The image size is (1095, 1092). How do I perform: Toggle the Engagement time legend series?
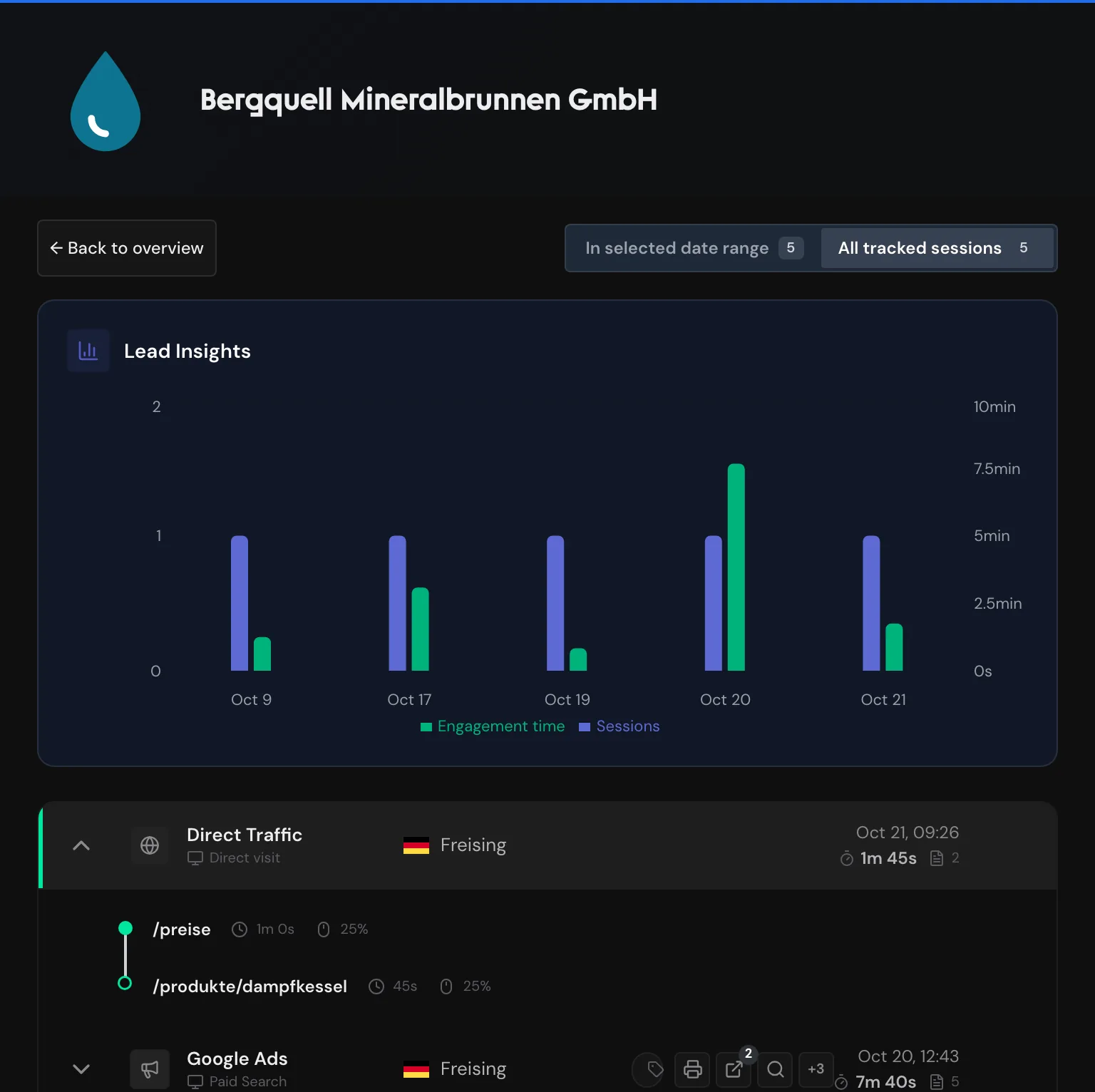493,726
